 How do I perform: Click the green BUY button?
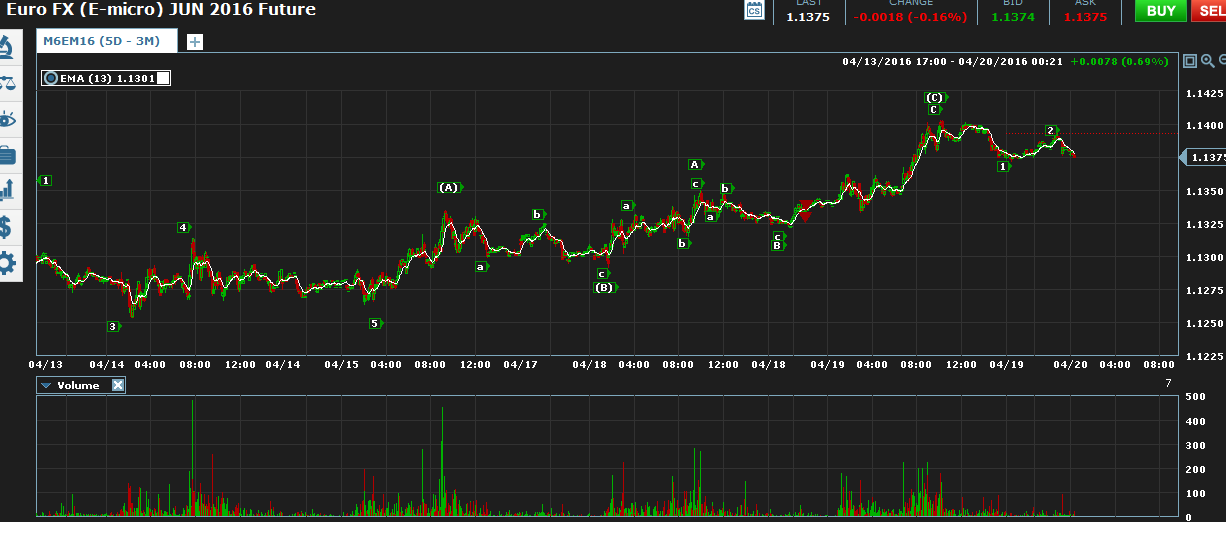[x=1160, y=11]
